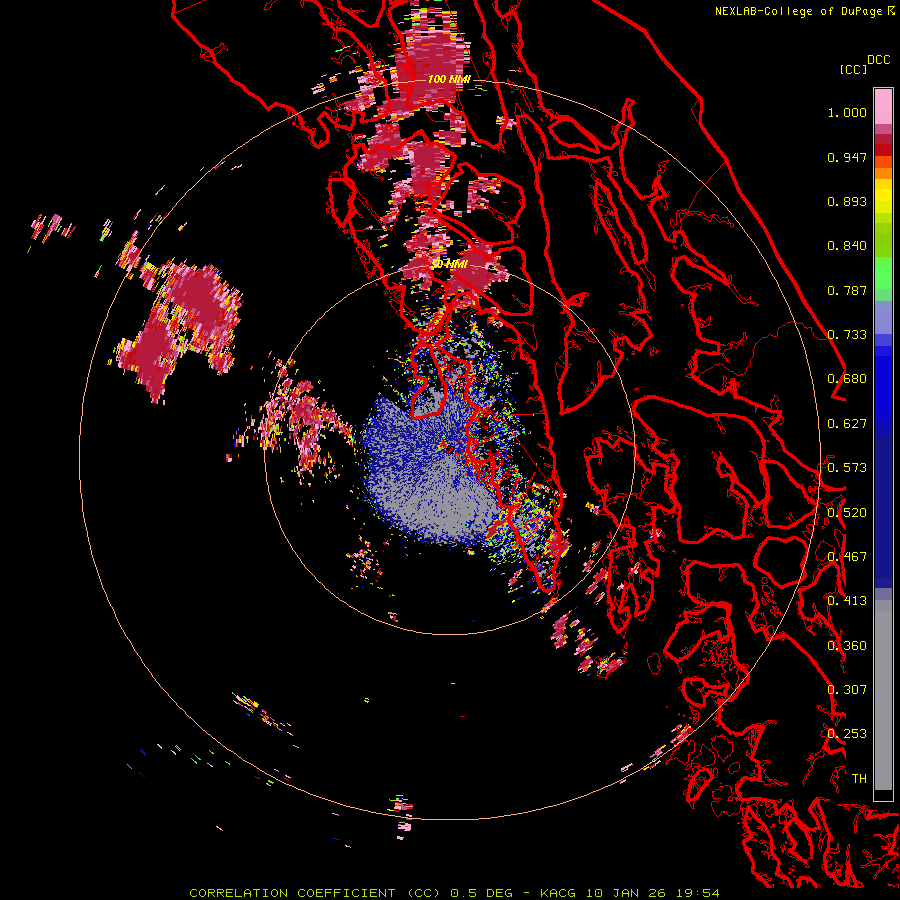Click the 100 NMI range ring label
The width and height of the screenshot is (900, 900).
449,79
